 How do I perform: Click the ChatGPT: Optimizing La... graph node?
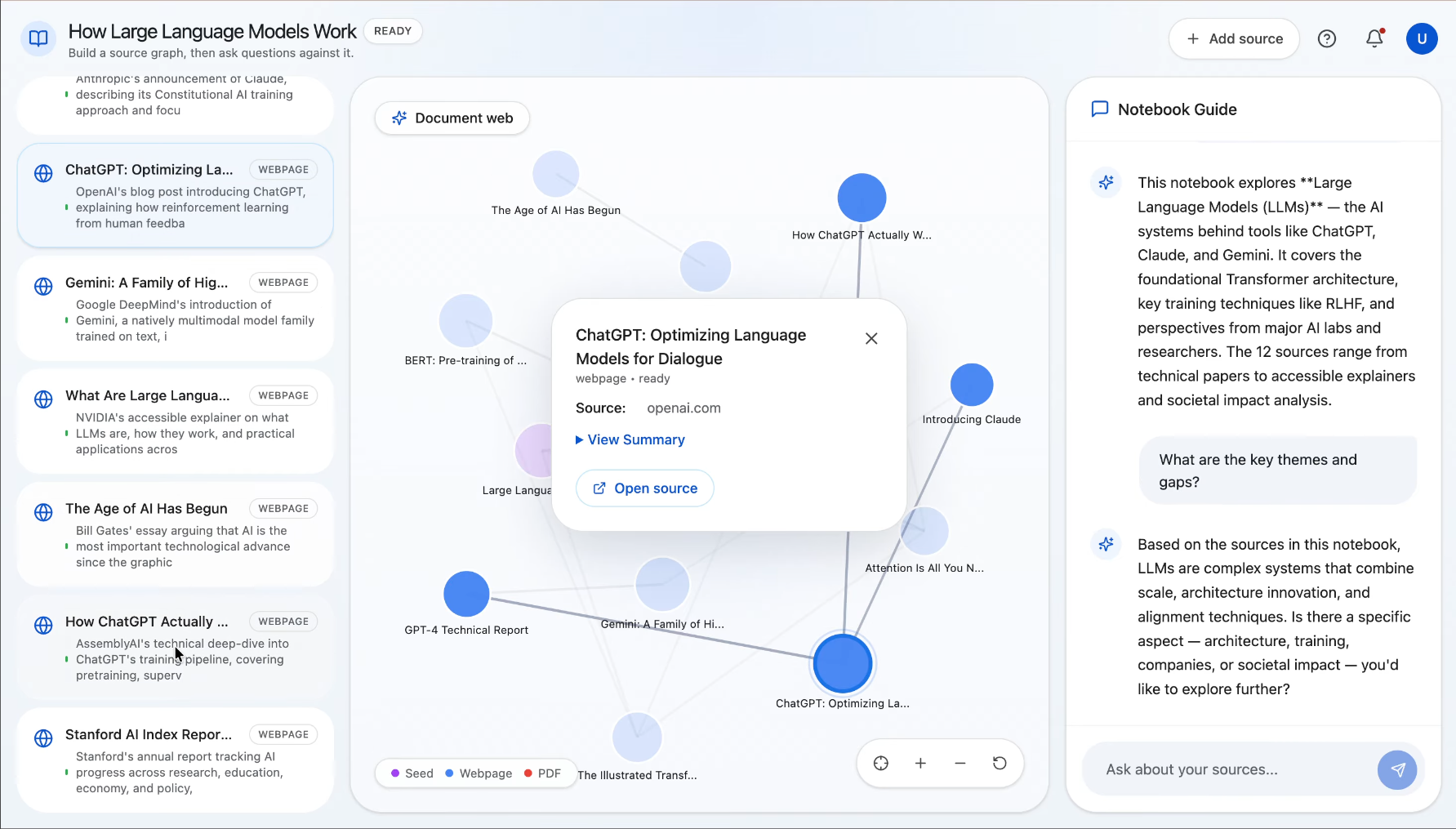843,663
